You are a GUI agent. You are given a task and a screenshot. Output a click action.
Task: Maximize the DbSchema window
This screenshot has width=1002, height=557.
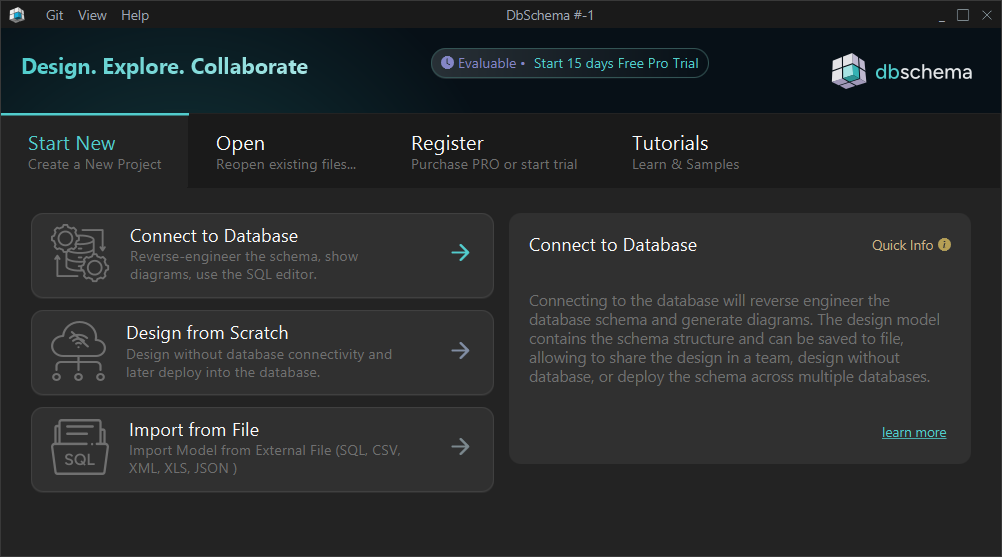pyautogui.click(x=963, y=15)
